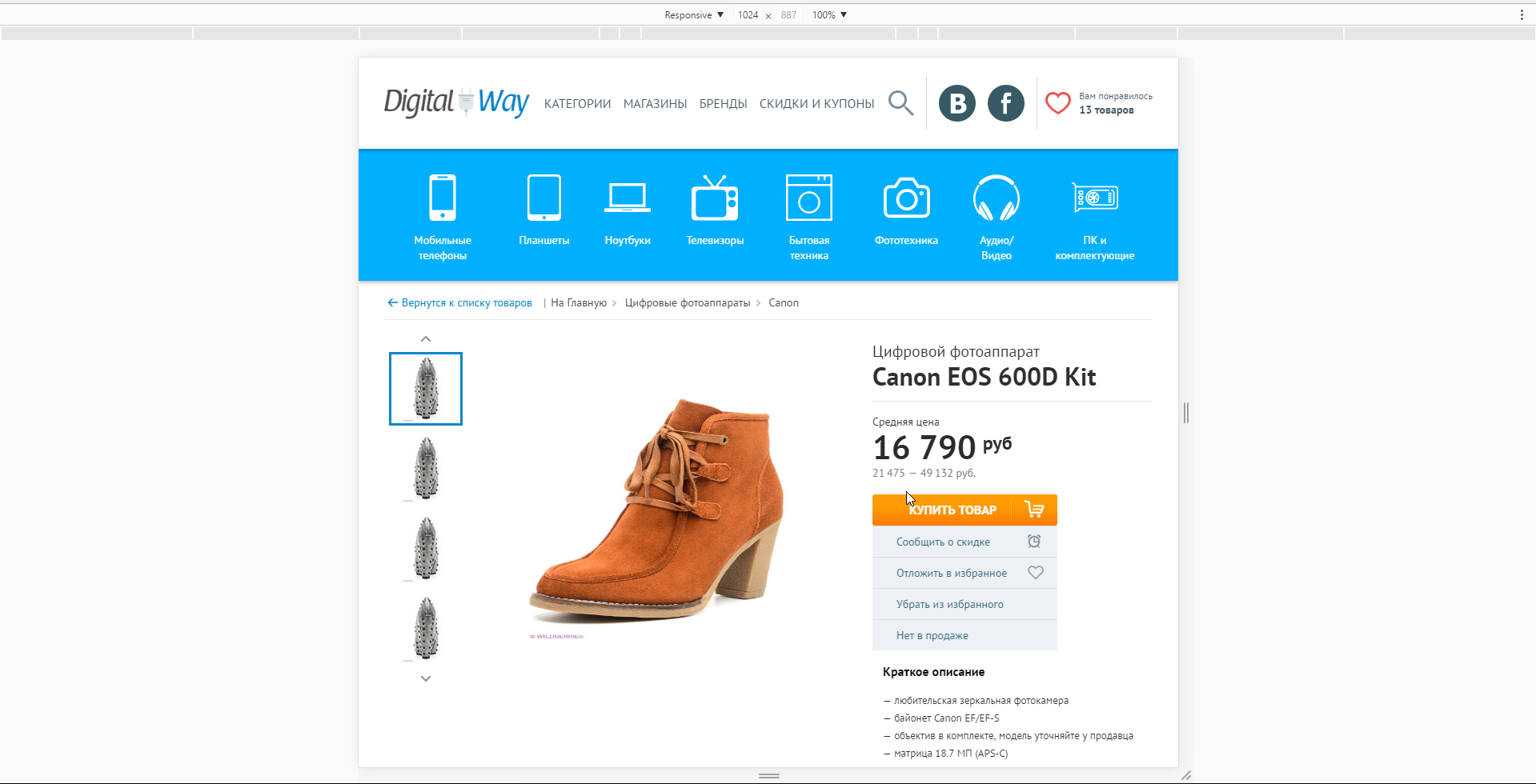Click the Canon breadcrumb

click(784, 302)
